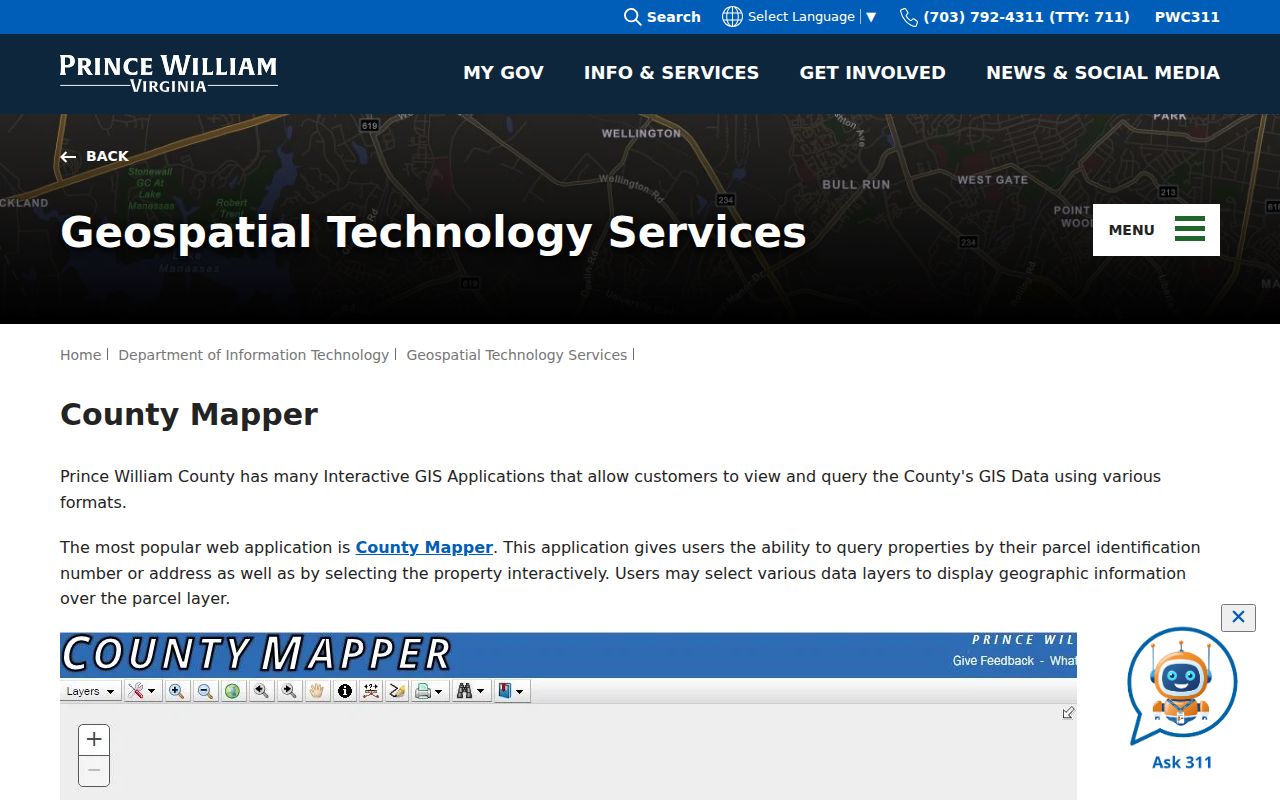Click the map pop-out icon
Screen dimensions: 1280x800
pos(1068,713)
